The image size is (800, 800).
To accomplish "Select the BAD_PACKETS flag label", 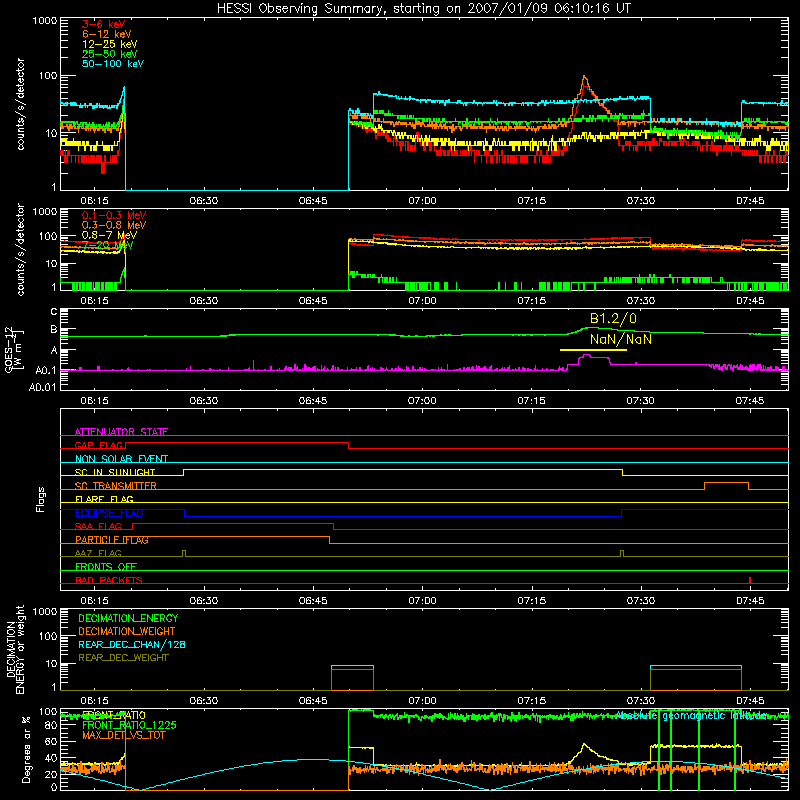I will pyautogui.click(x=109, y=580).
